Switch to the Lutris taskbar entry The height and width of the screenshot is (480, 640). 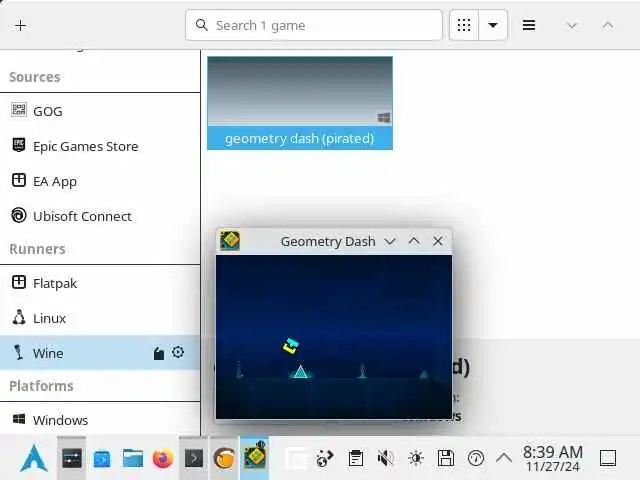click(x=224, y=458)
